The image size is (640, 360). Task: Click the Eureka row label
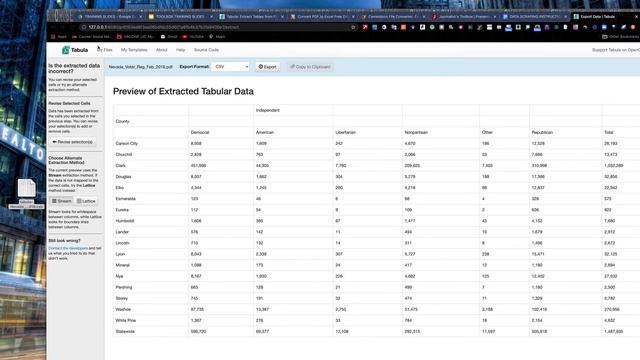[x=122, y=209]
